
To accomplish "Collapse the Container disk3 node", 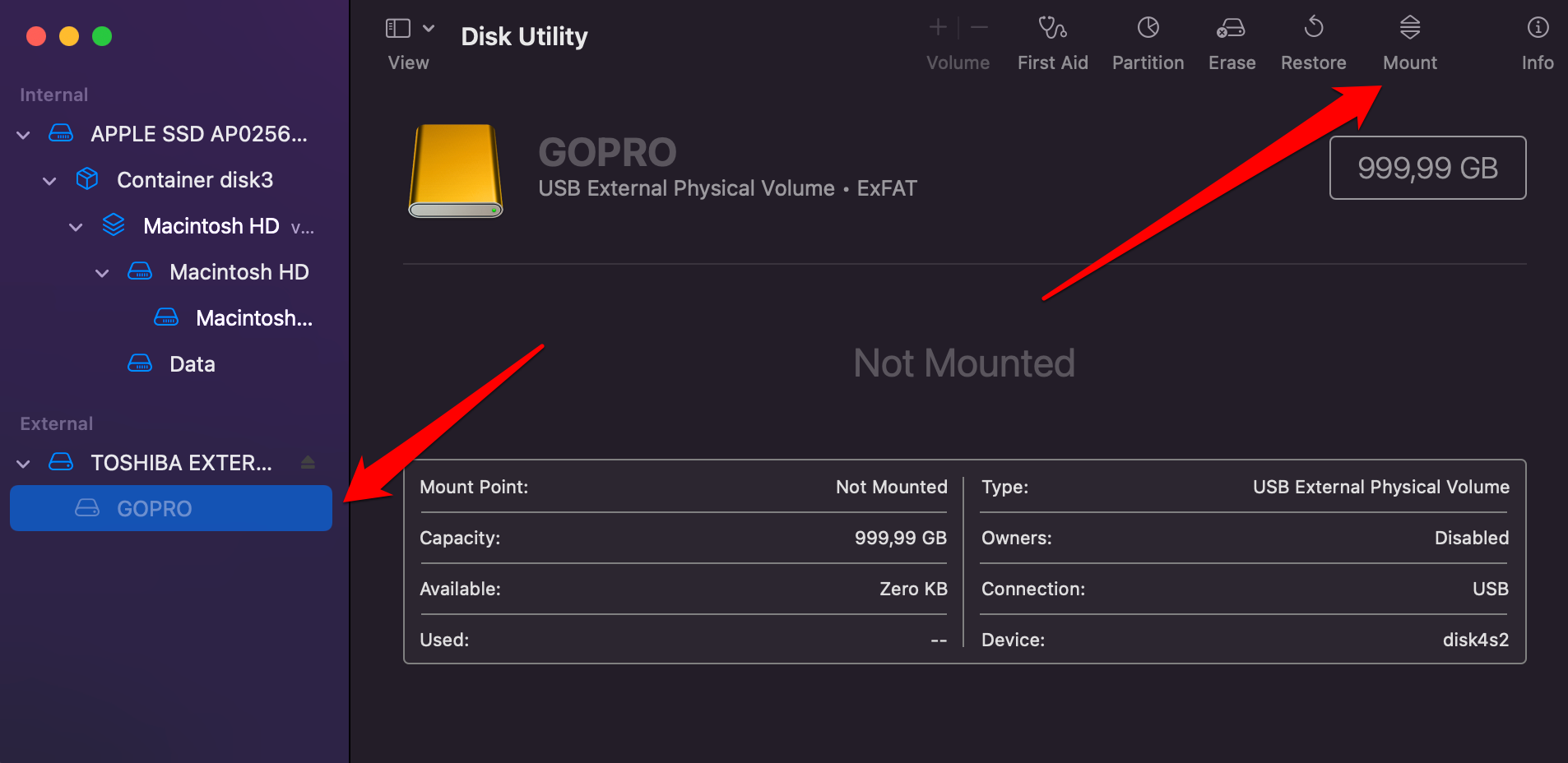I will point(49,180).
